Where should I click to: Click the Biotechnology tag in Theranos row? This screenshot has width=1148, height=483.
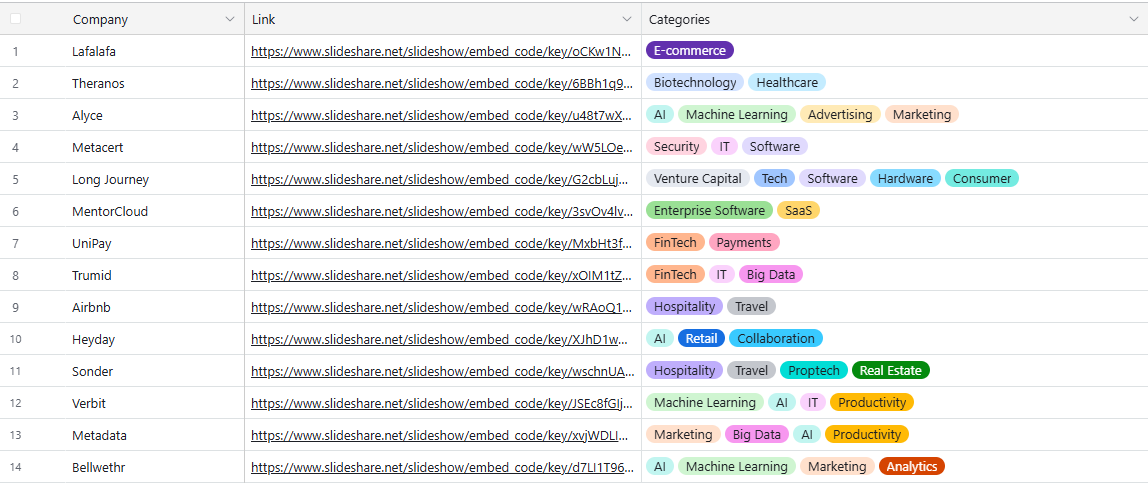(695, 83)
